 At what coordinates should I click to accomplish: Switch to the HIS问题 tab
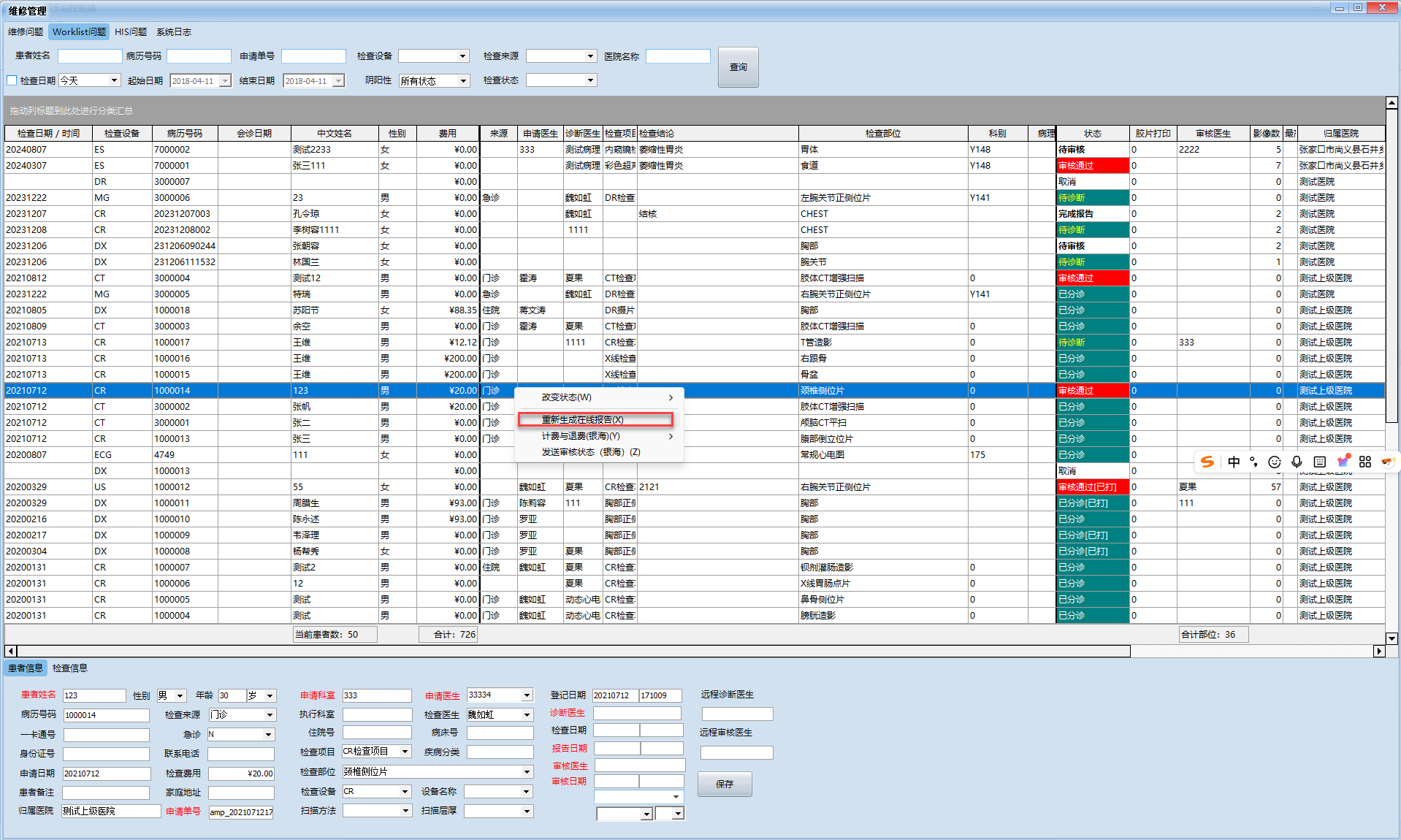tap(131, 32)
